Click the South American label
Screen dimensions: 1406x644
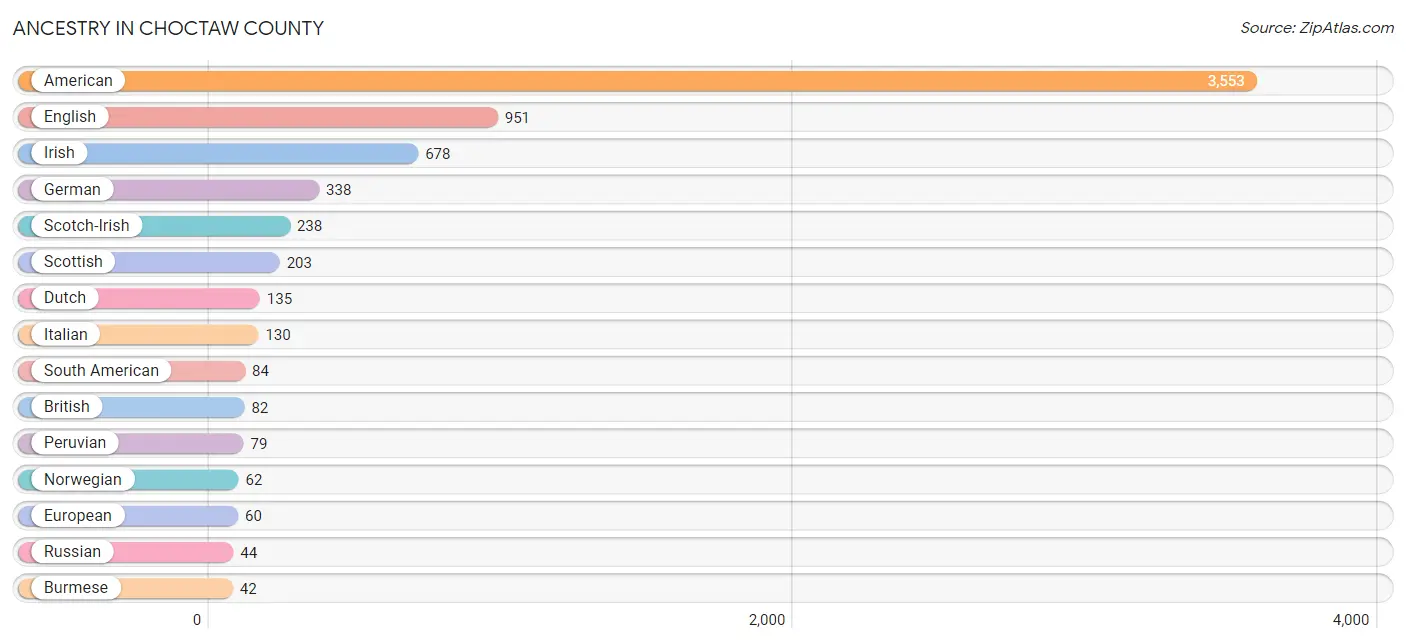click(101, 371)
